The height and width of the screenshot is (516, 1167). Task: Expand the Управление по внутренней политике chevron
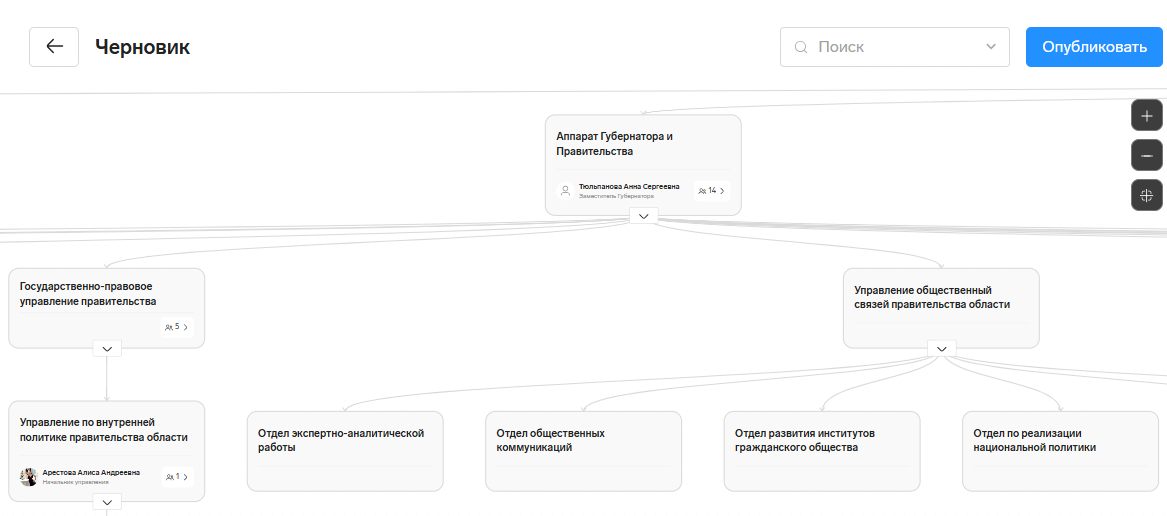click(106, 501)
